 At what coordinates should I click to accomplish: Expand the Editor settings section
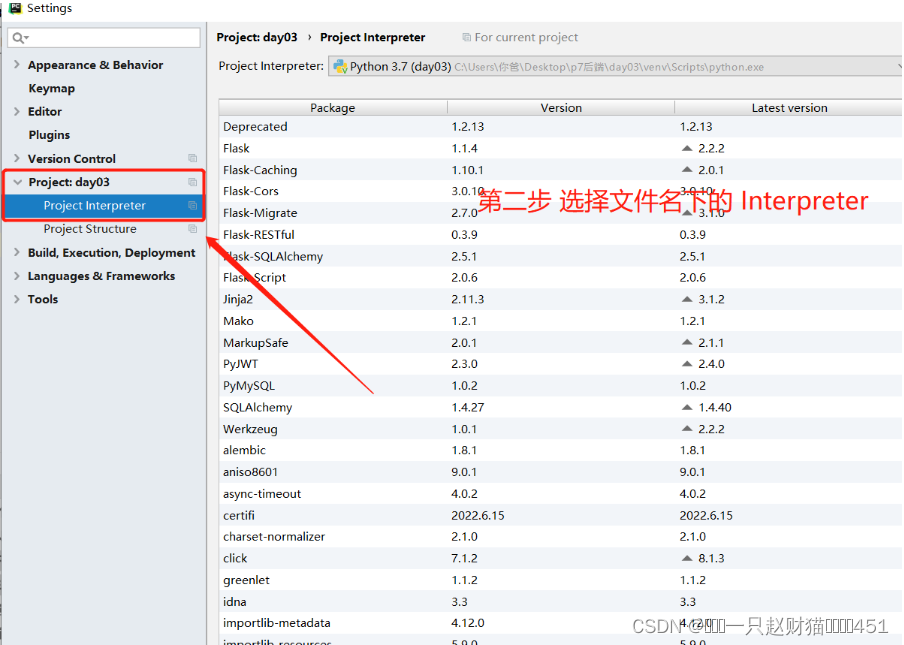17,111
